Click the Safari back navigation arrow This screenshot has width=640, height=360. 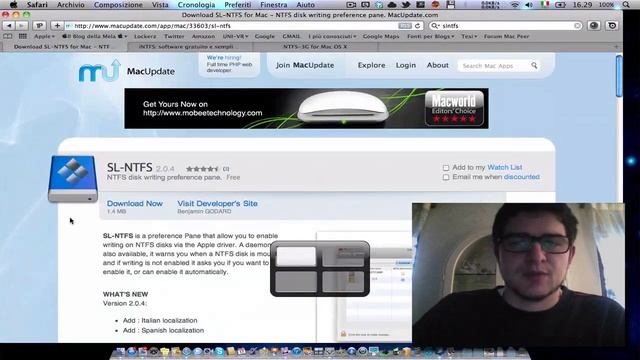(9, 26)
